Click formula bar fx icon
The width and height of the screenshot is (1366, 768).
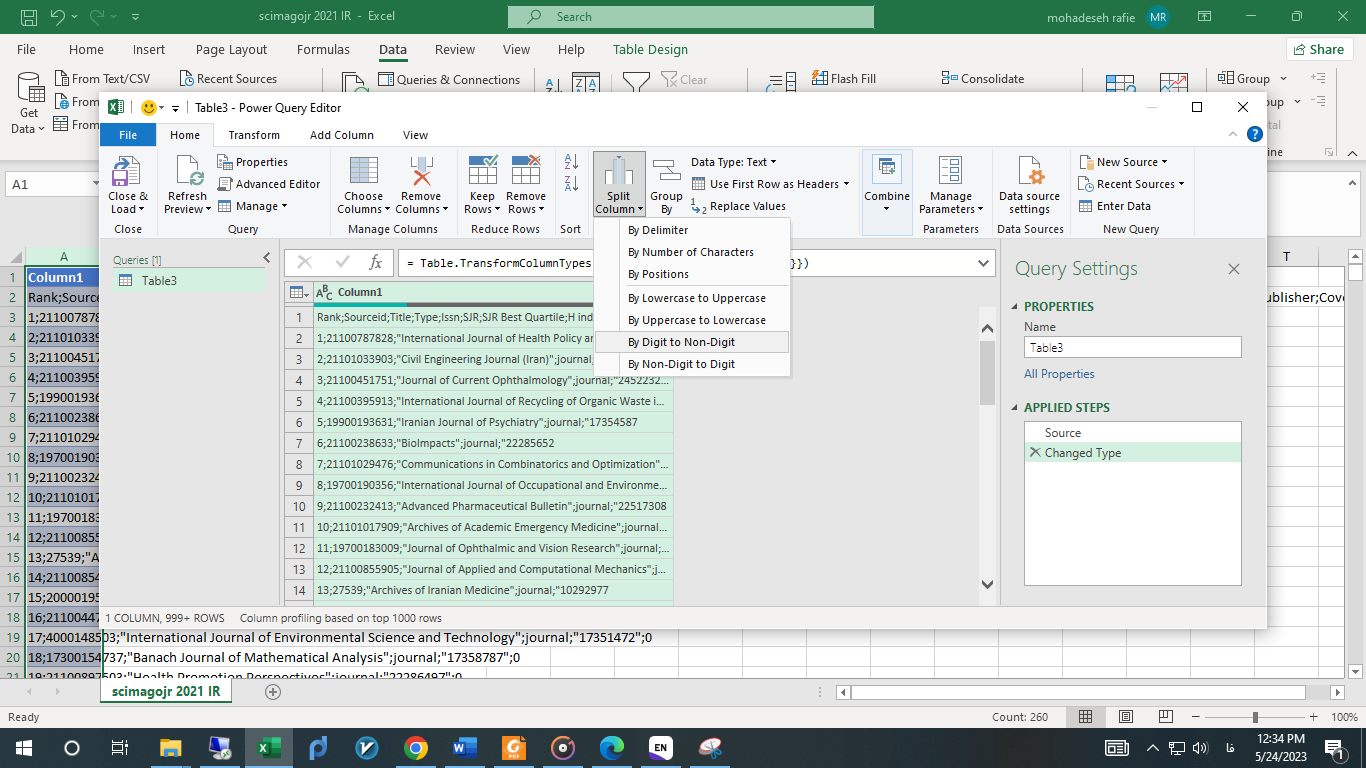(375, 263)
